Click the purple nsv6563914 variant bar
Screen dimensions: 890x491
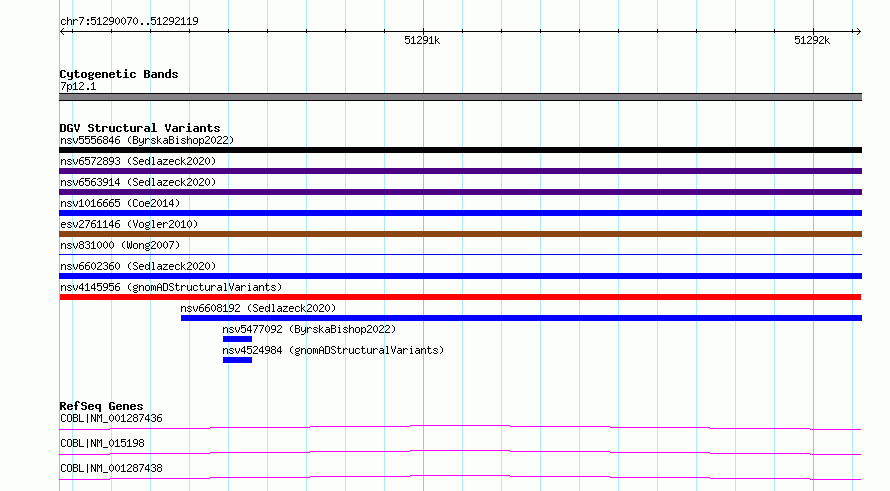coord(460,192)
